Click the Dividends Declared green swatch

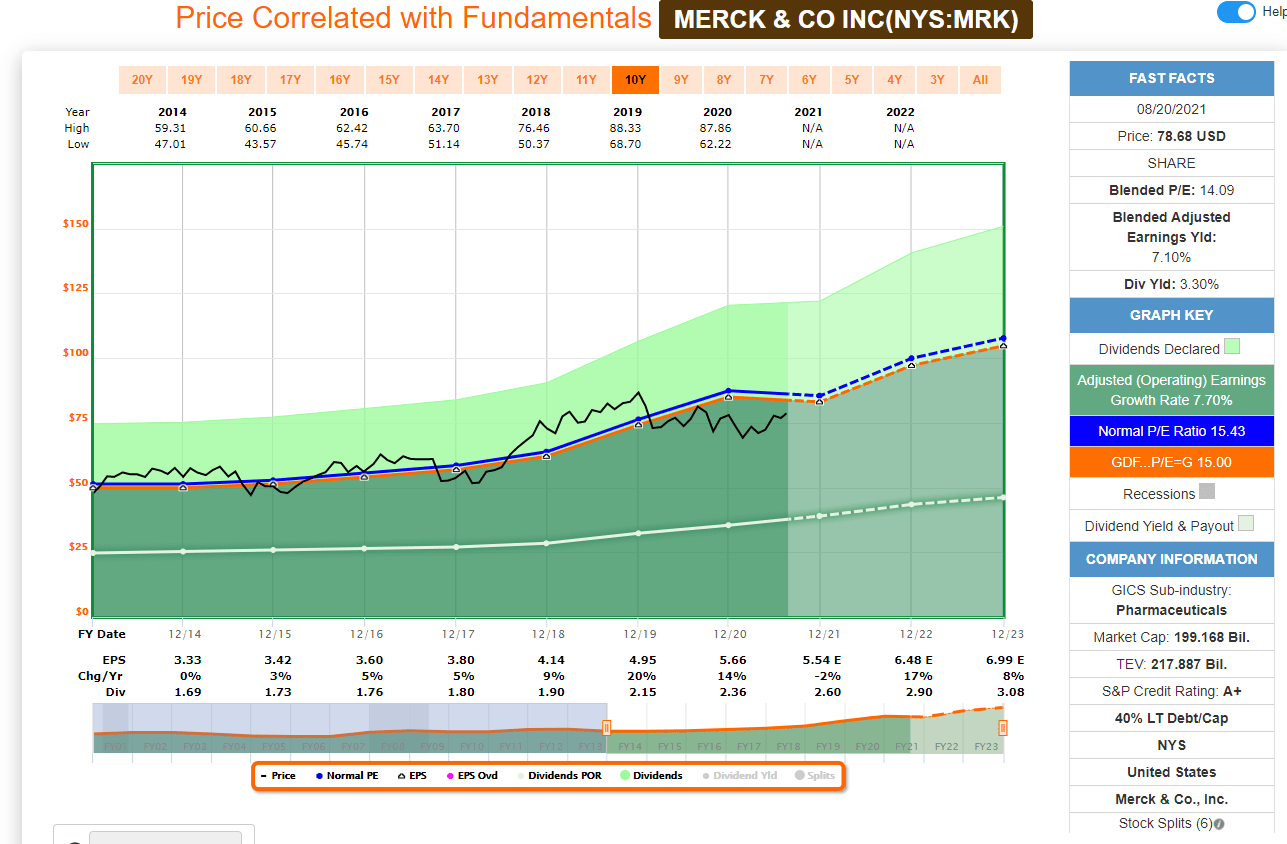[x=1232, y=347]
